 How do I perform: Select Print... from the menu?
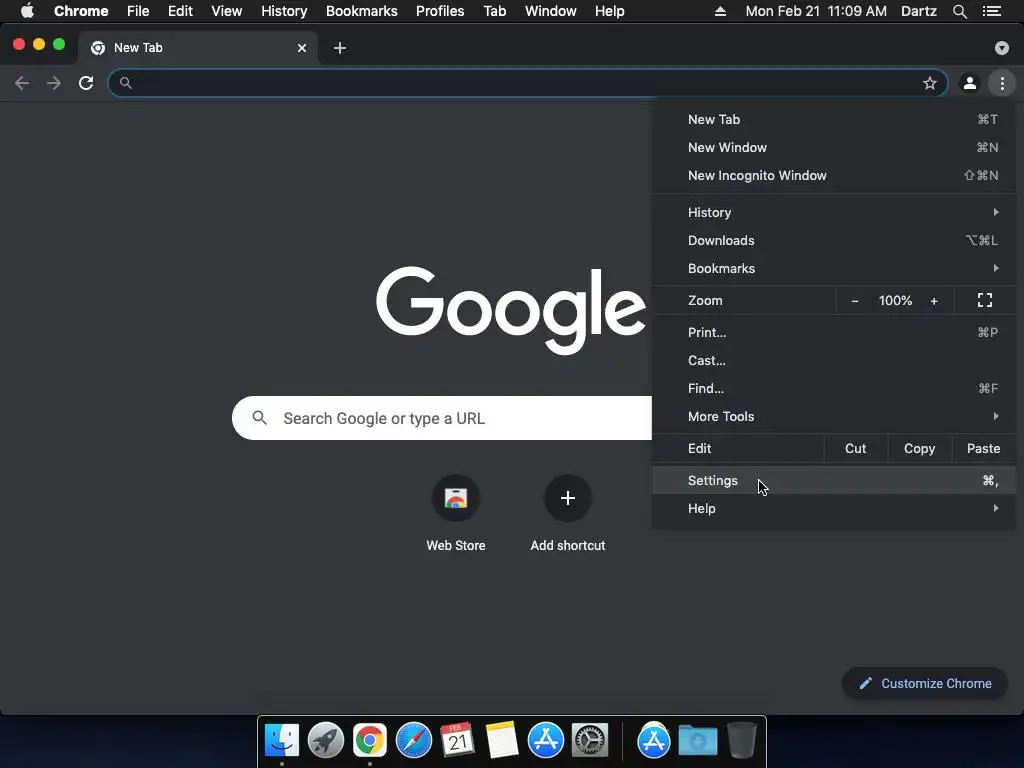(x=833, y=332)
